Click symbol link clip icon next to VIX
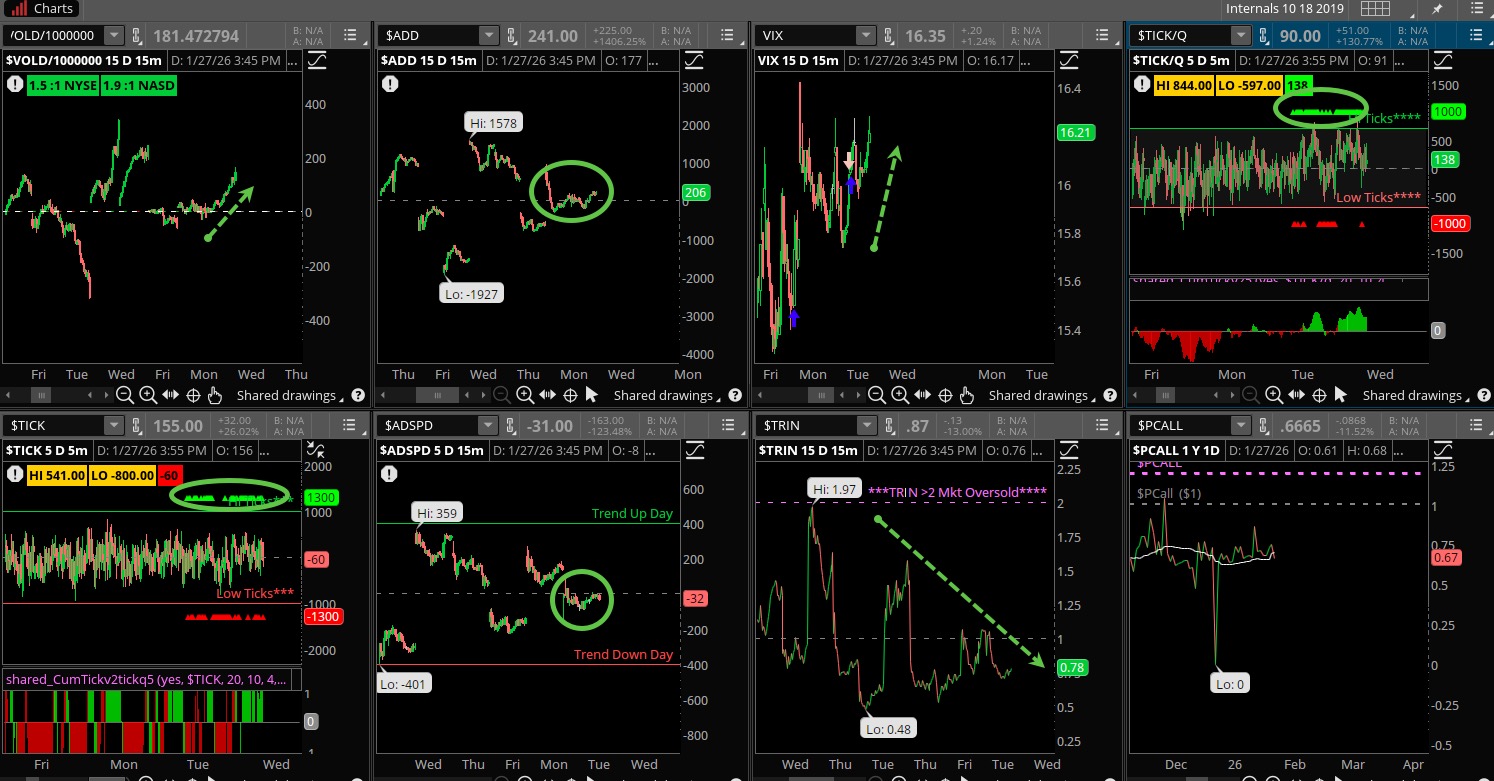Viewport: 1494px width, 781px height. (886, 36)
